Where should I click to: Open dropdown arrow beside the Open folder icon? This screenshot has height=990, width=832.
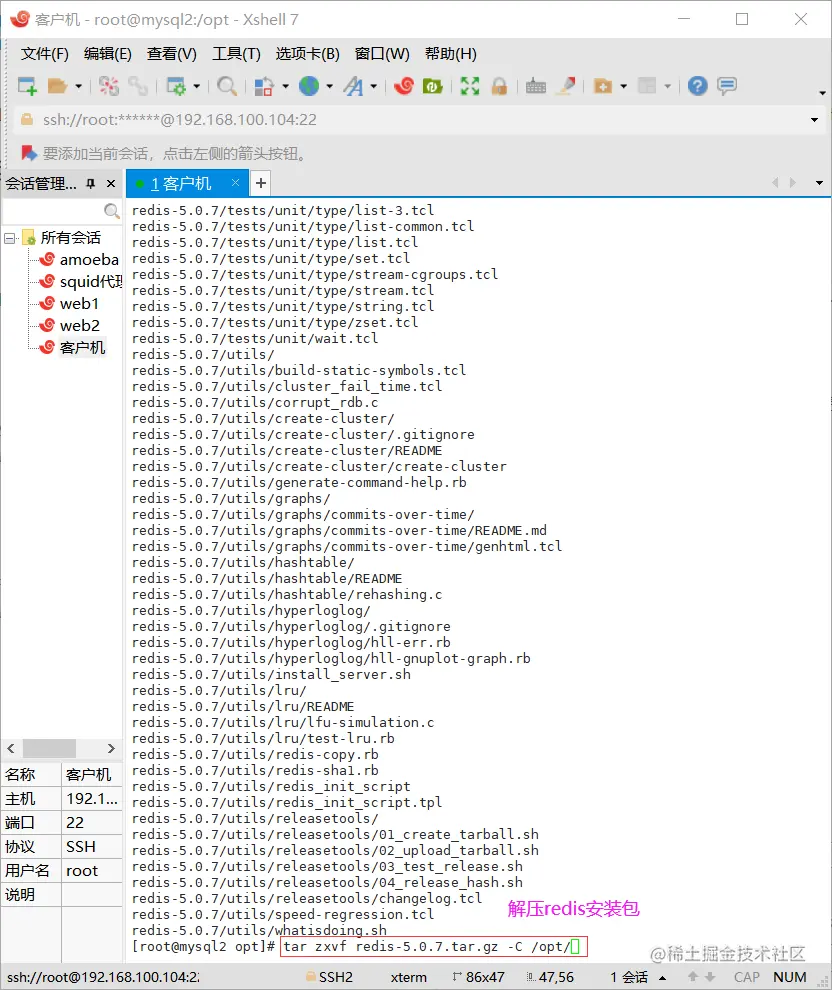[78, 86]
